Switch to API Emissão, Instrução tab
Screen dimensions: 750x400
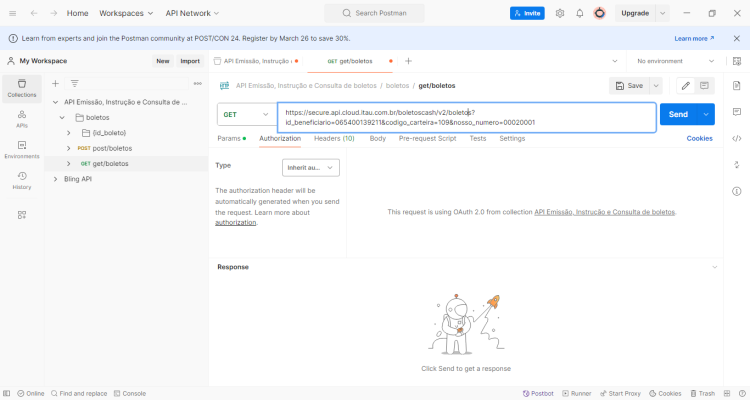click(257, 61)
